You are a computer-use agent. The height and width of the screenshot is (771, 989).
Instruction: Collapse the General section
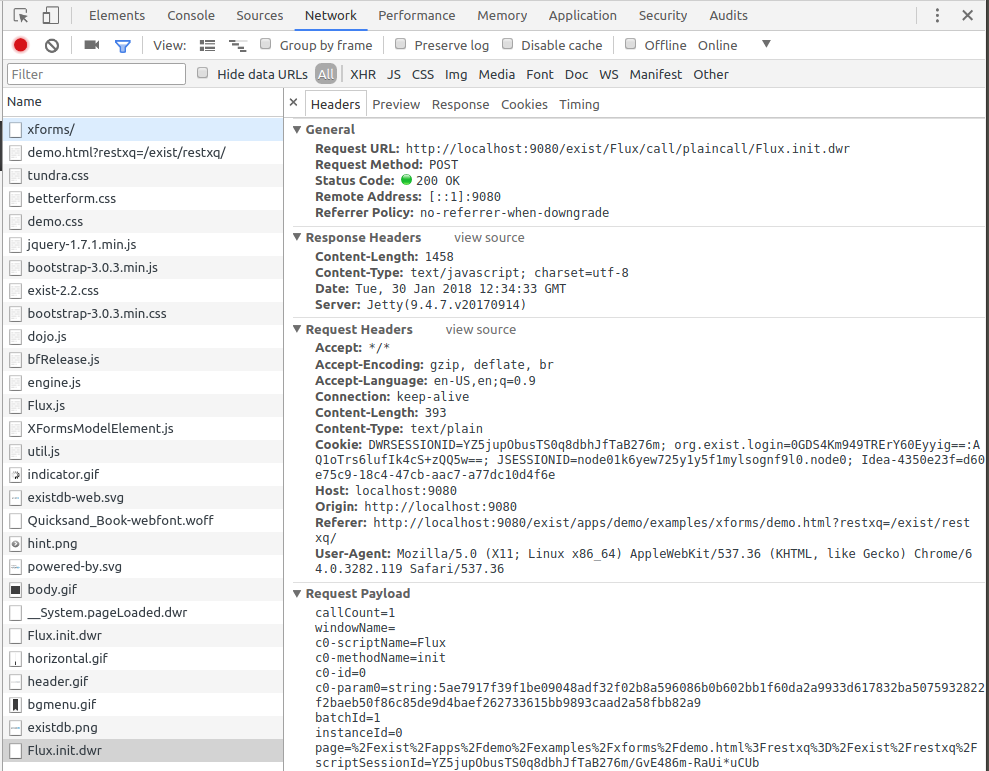pyautogui.click(x=297, y=129)
